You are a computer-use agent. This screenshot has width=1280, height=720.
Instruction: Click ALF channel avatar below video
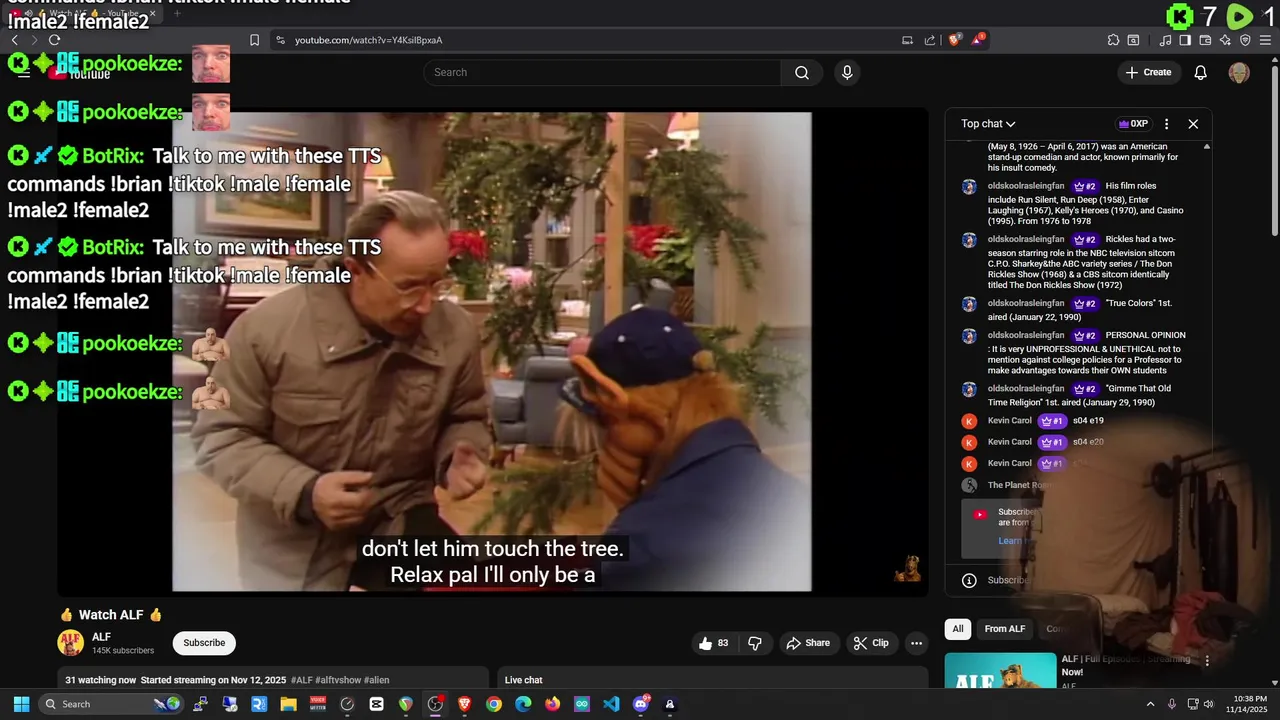point(71,643)
